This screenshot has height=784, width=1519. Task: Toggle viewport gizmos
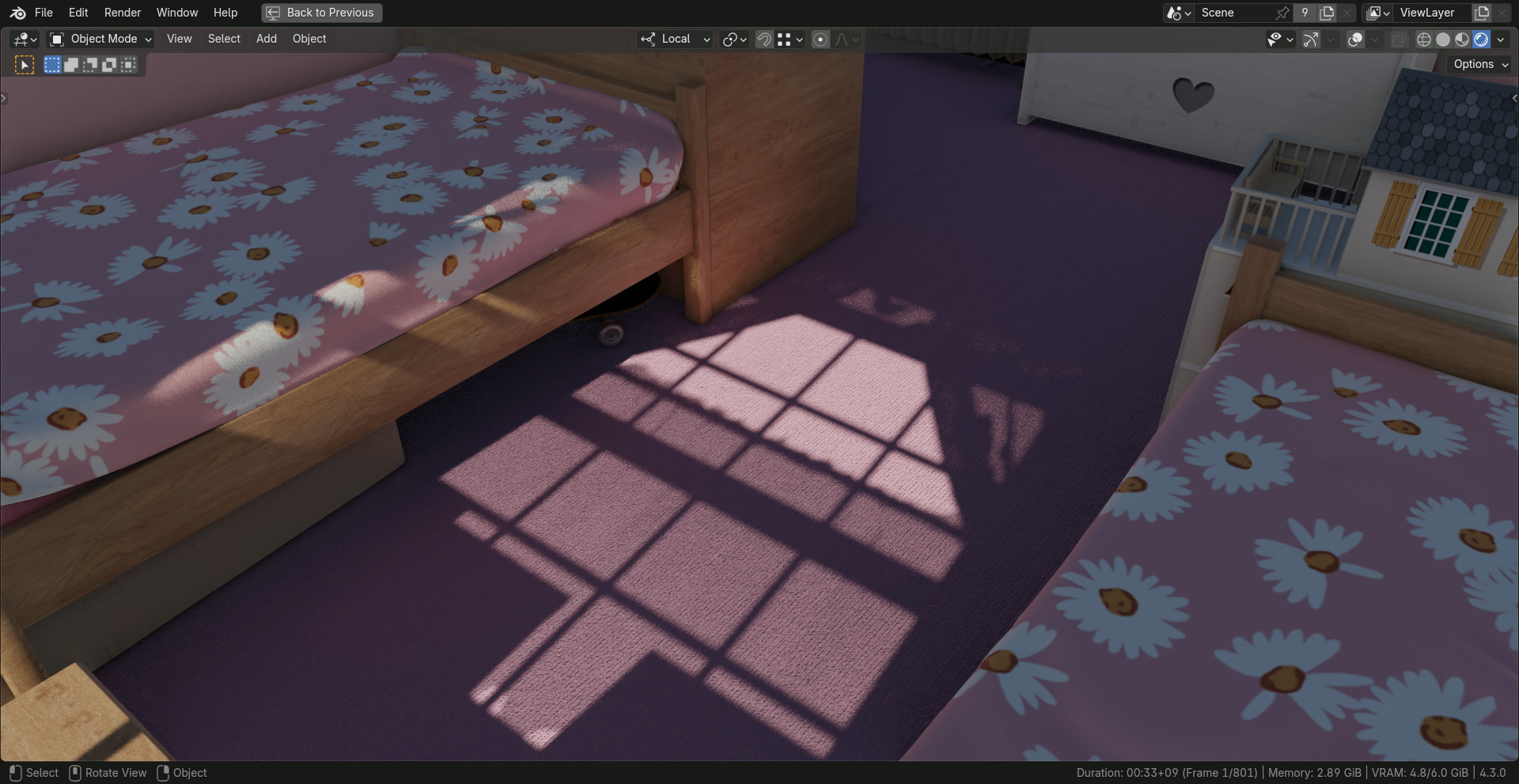click(x=1311, y=39)
